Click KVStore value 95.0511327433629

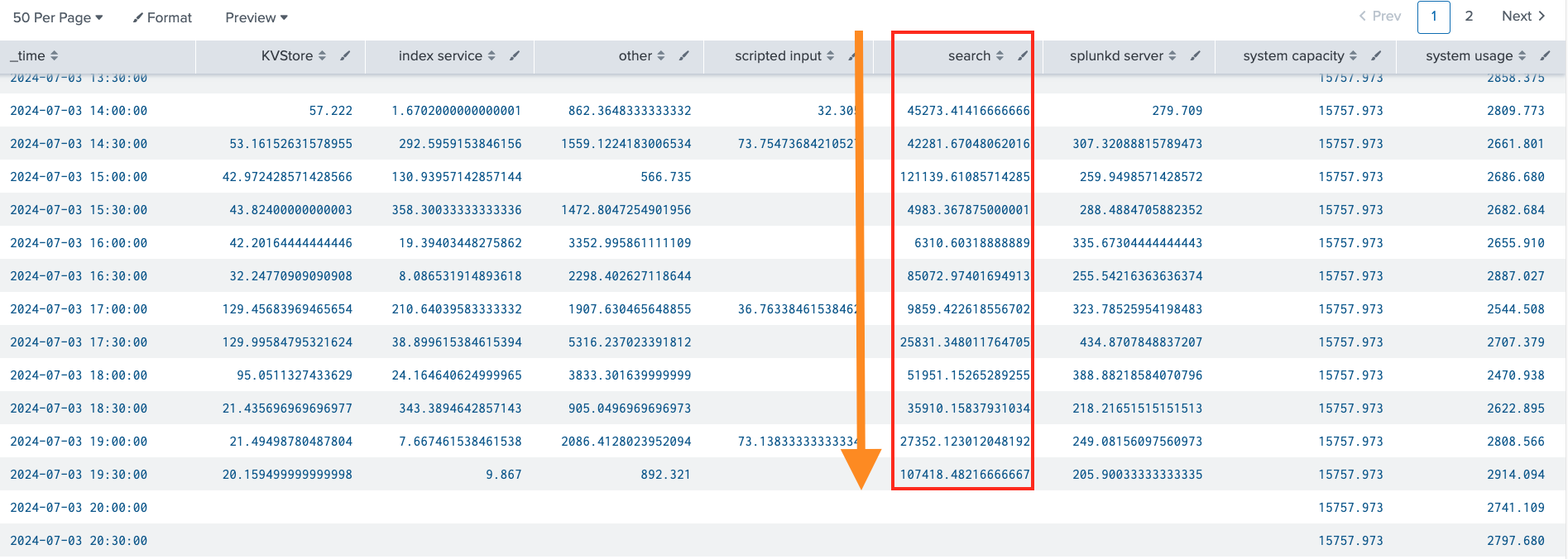click(295, 375)
